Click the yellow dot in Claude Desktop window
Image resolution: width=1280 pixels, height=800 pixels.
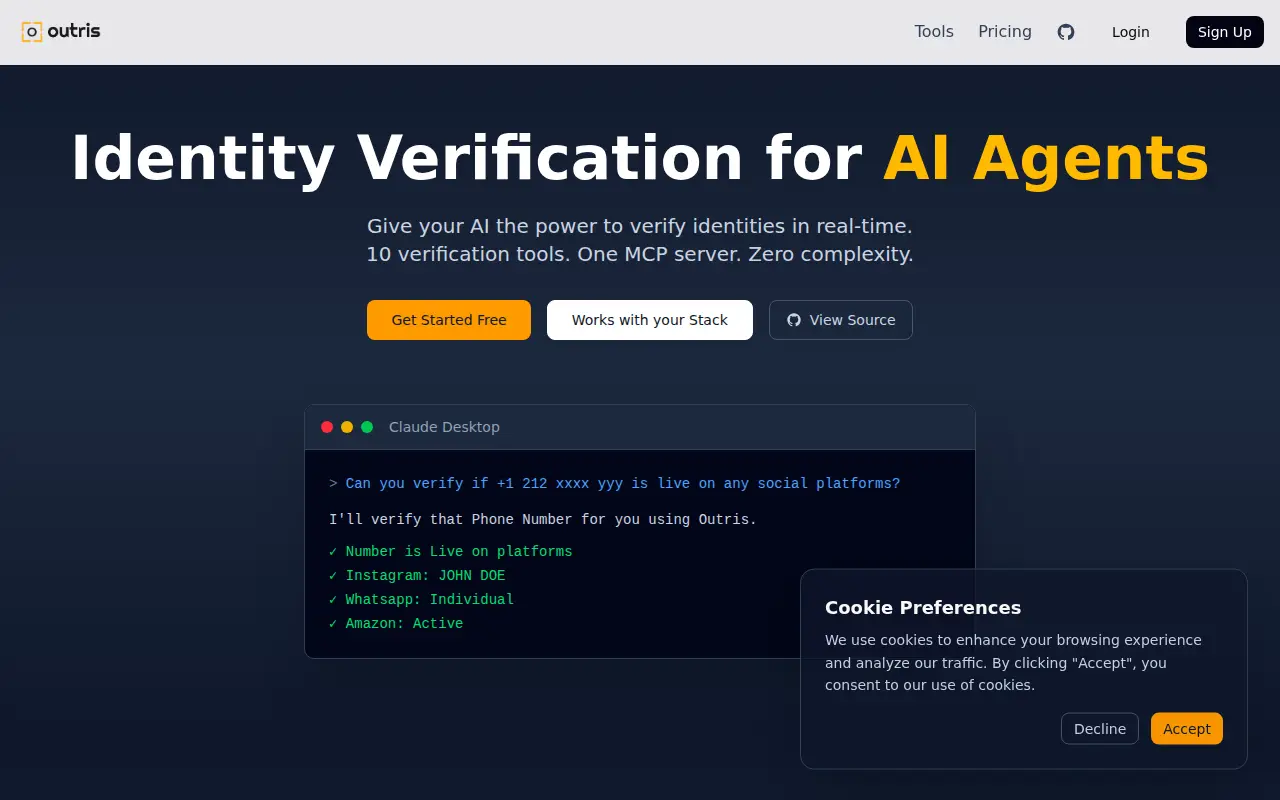[x=347, y=427]
